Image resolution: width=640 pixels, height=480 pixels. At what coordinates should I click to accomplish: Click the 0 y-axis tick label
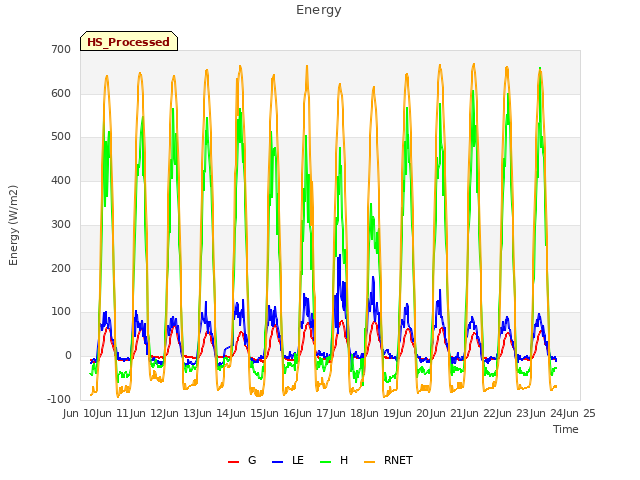(68, 356)
